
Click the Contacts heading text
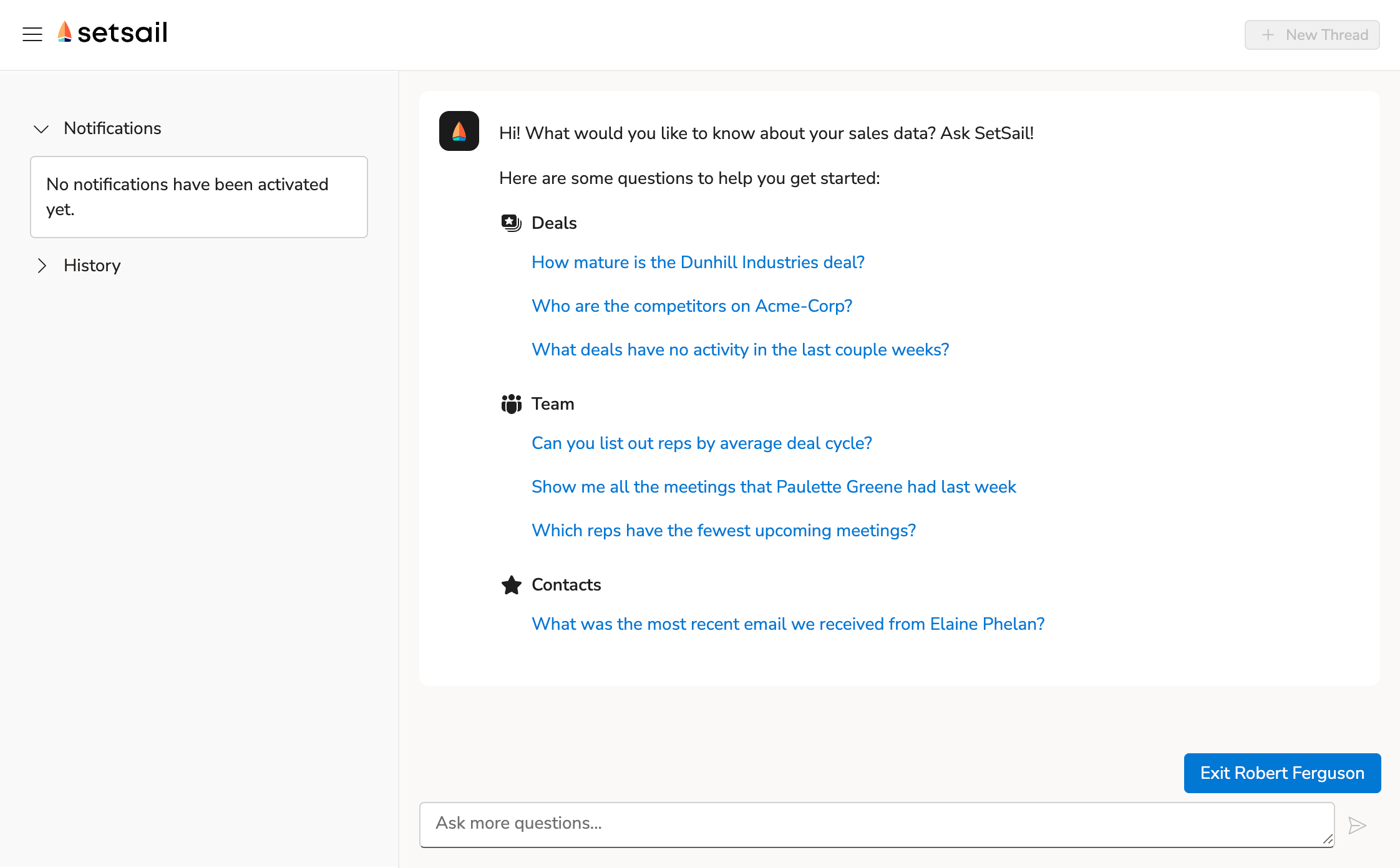566,585
